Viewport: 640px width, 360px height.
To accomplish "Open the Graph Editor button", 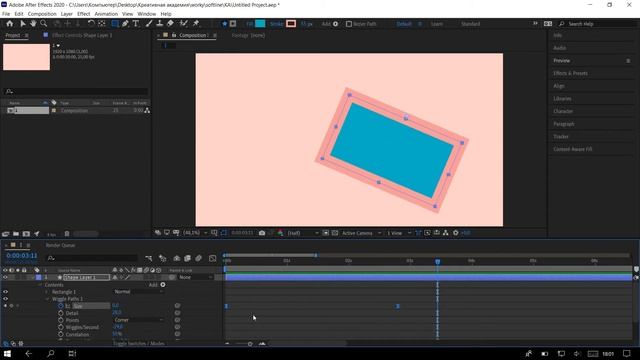I will [212, 258].
